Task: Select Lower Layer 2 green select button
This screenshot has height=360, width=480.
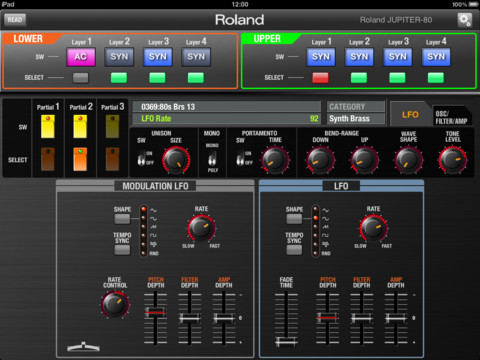Action: [119, 78]
